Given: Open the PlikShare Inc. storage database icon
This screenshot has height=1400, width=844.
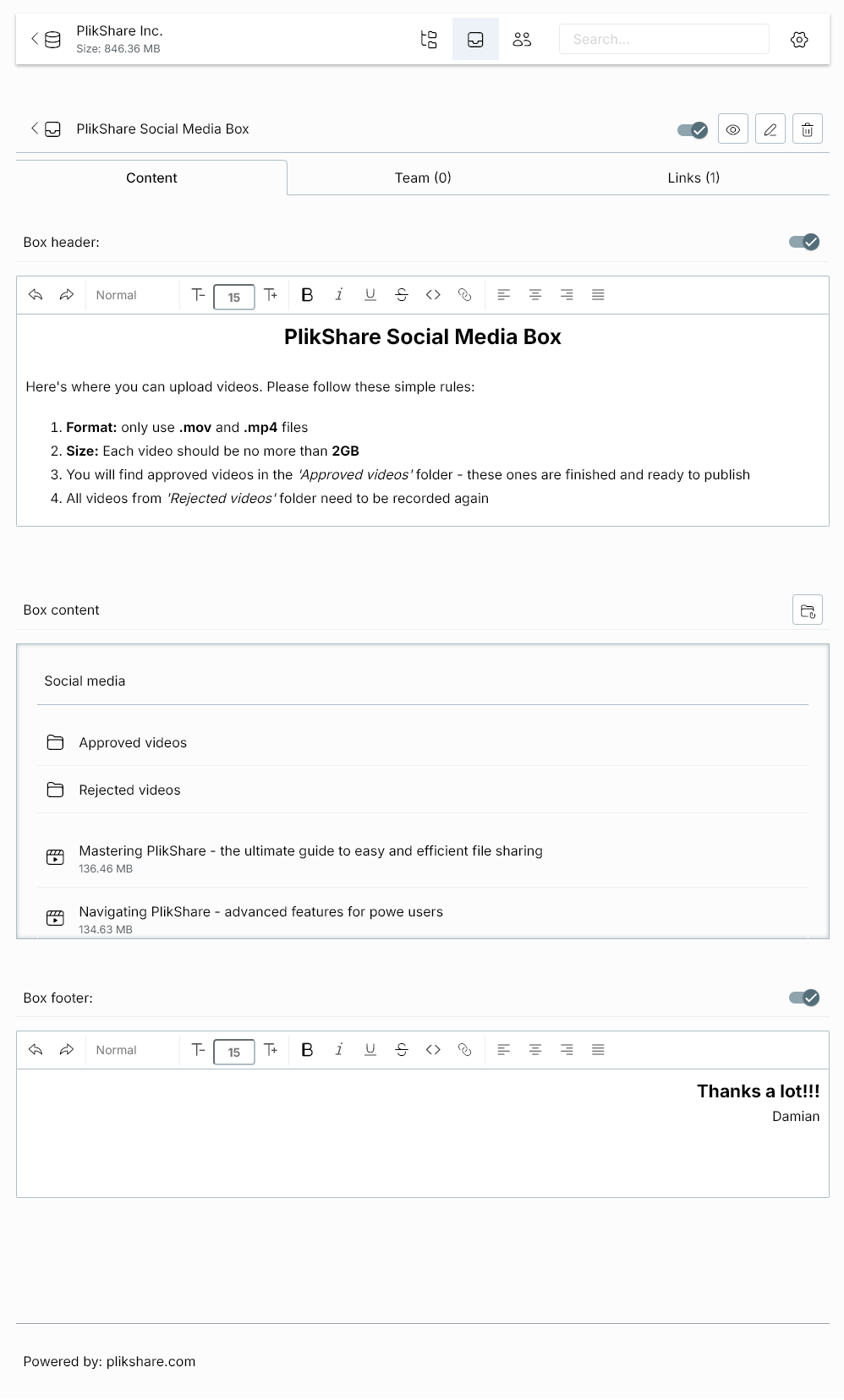Looking at the screenshot, I should (52, 39).
